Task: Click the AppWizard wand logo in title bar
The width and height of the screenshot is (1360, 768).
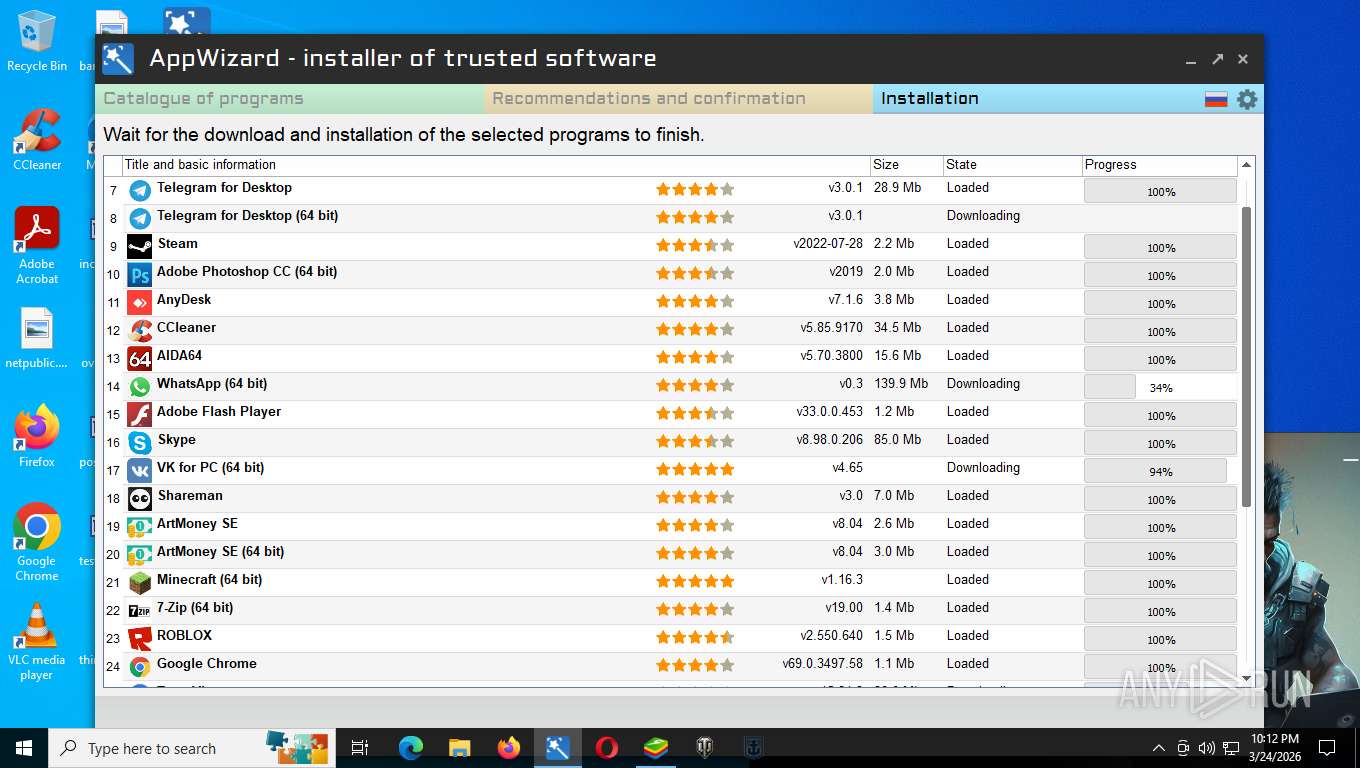Action: tap(118, 59)
